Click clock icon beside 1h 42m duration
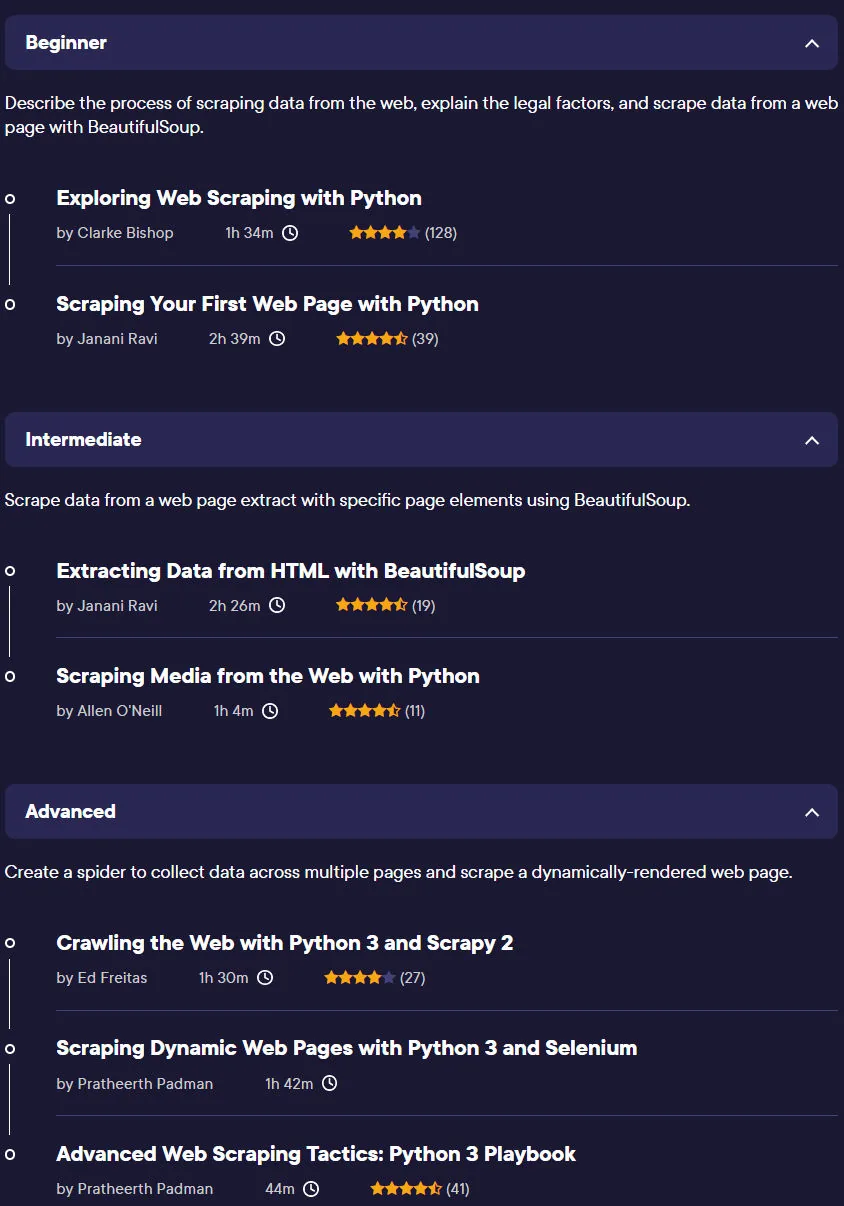The height and width of the screenshot is (1206, 844). click(329, 1084)
